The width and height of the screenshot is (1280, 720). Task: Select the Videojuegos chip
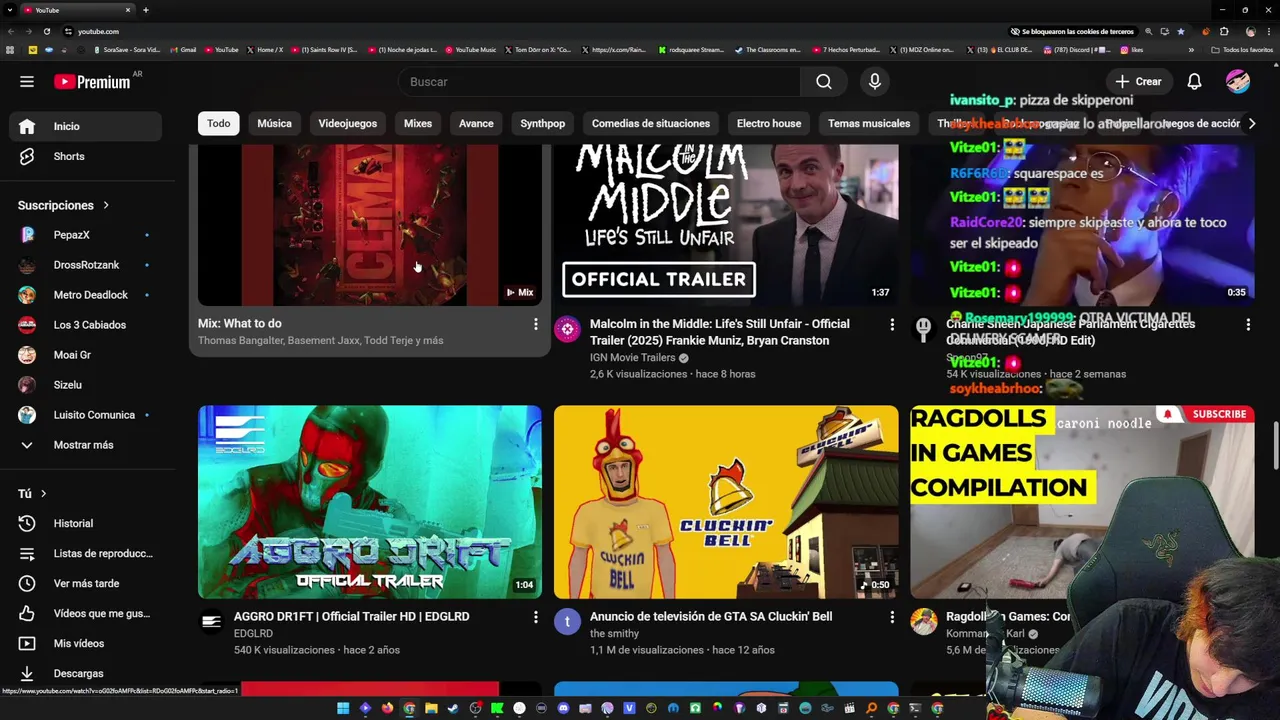pos(347,123)
